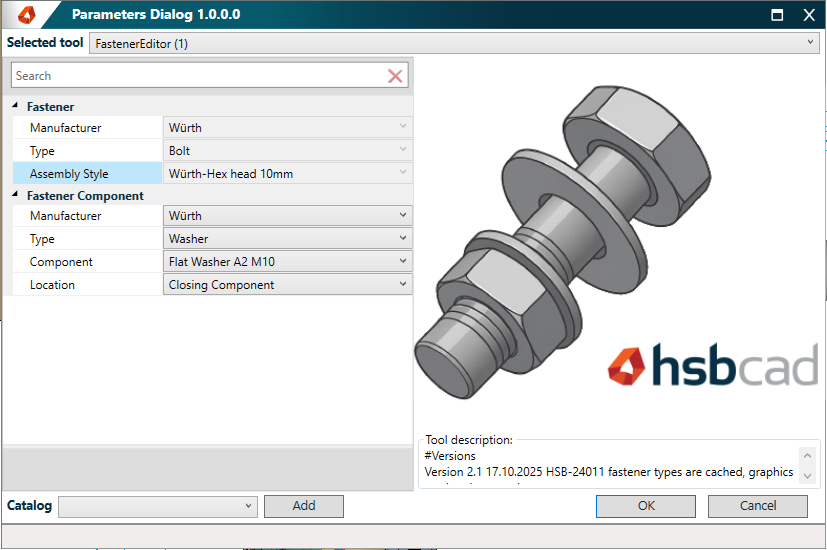Select the Assembly Style label row
The image size is (827, 550).
(x=88, y=173)
